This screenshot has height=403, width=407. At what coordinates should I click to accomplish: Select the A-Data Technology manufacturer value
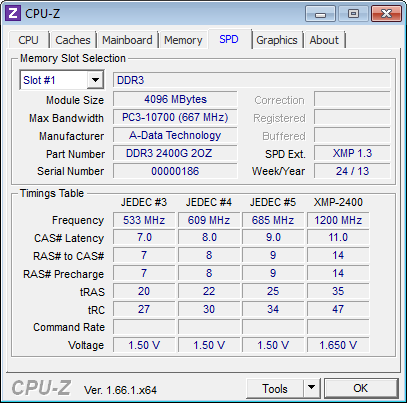point(175,135)
